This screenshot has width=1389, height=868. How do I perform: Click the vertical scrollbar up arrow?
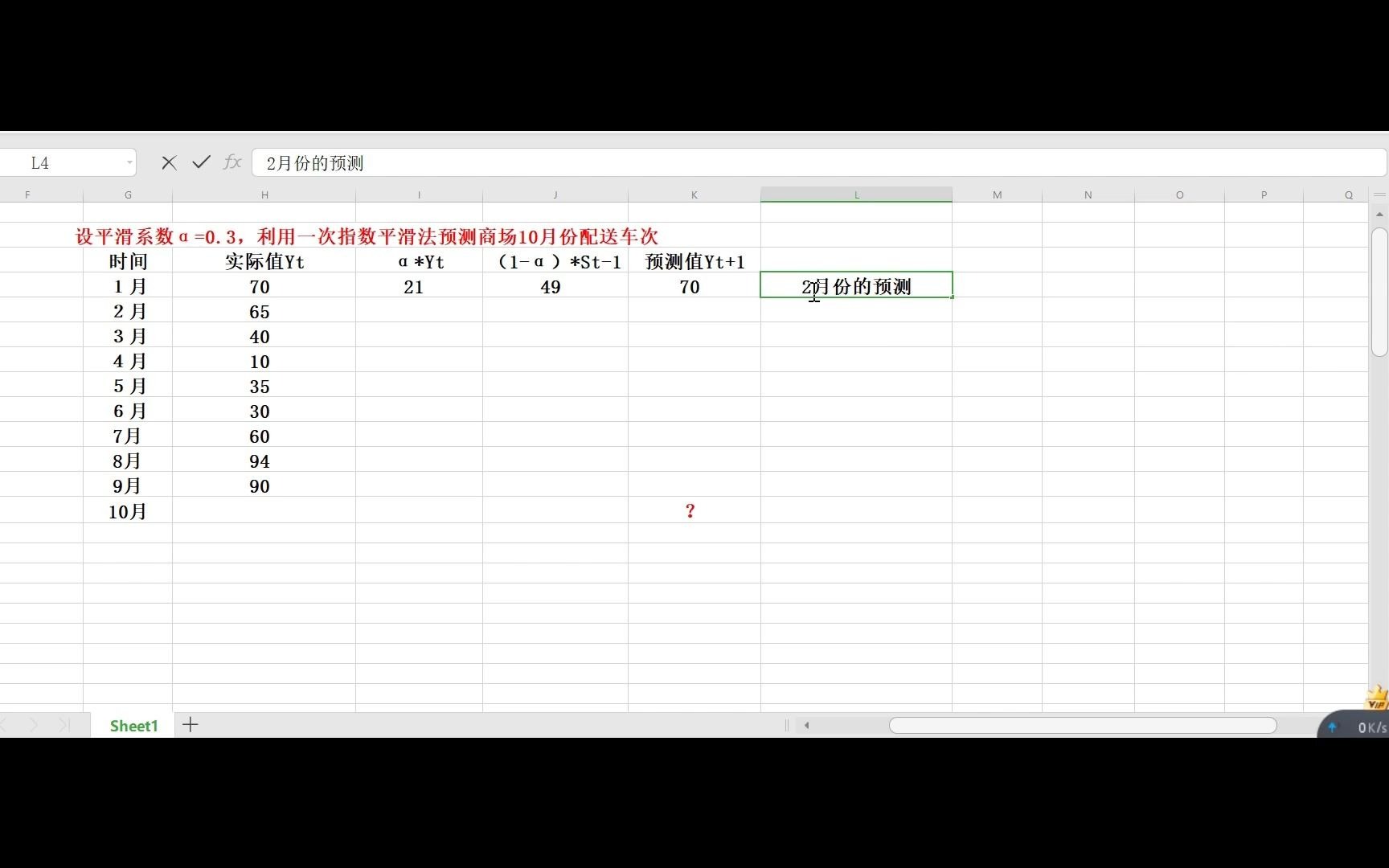[x=1380, y=215]
